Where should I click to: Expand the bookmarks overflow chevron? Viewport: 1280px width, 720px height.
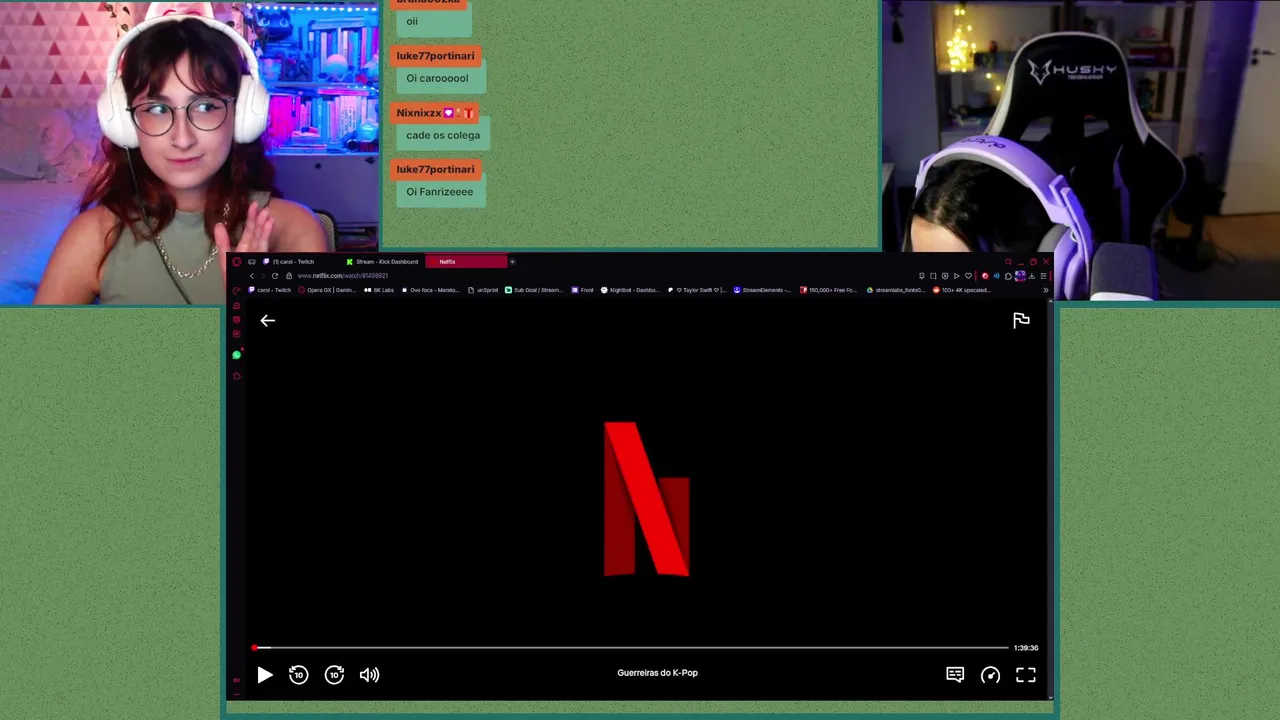pos(1046,290)
